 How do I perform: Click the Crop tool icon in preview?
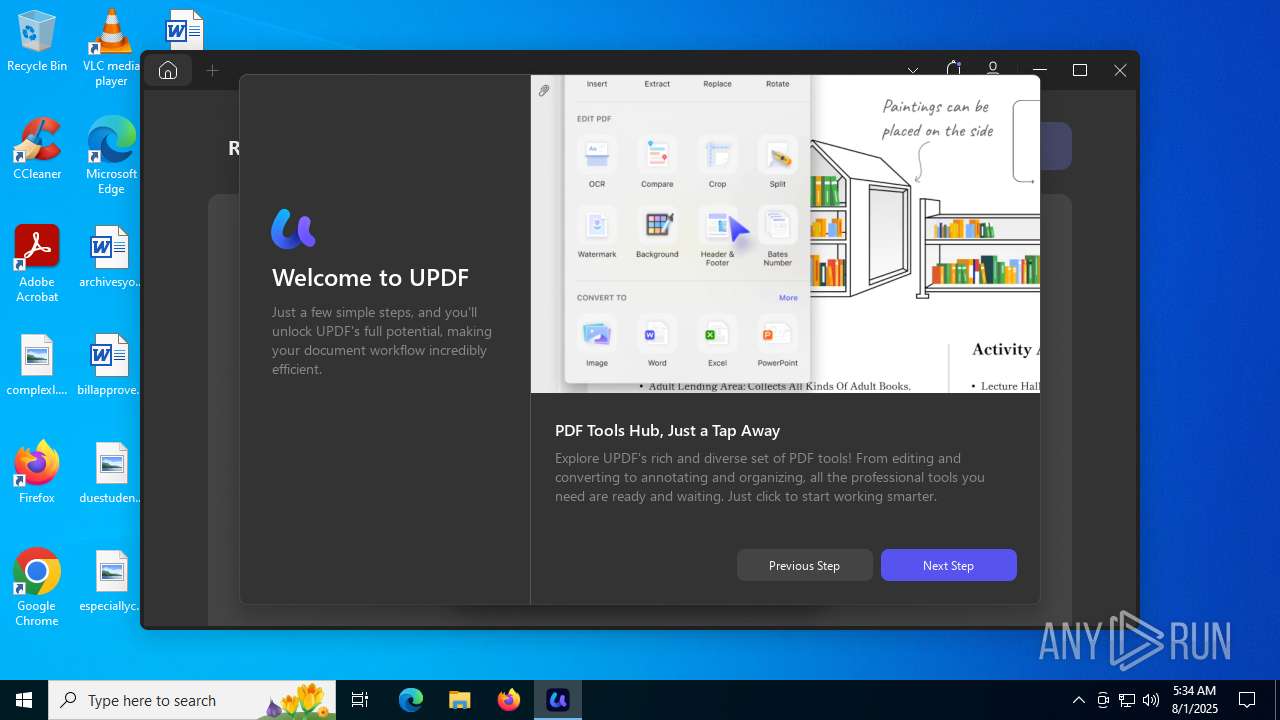(717, 155)
